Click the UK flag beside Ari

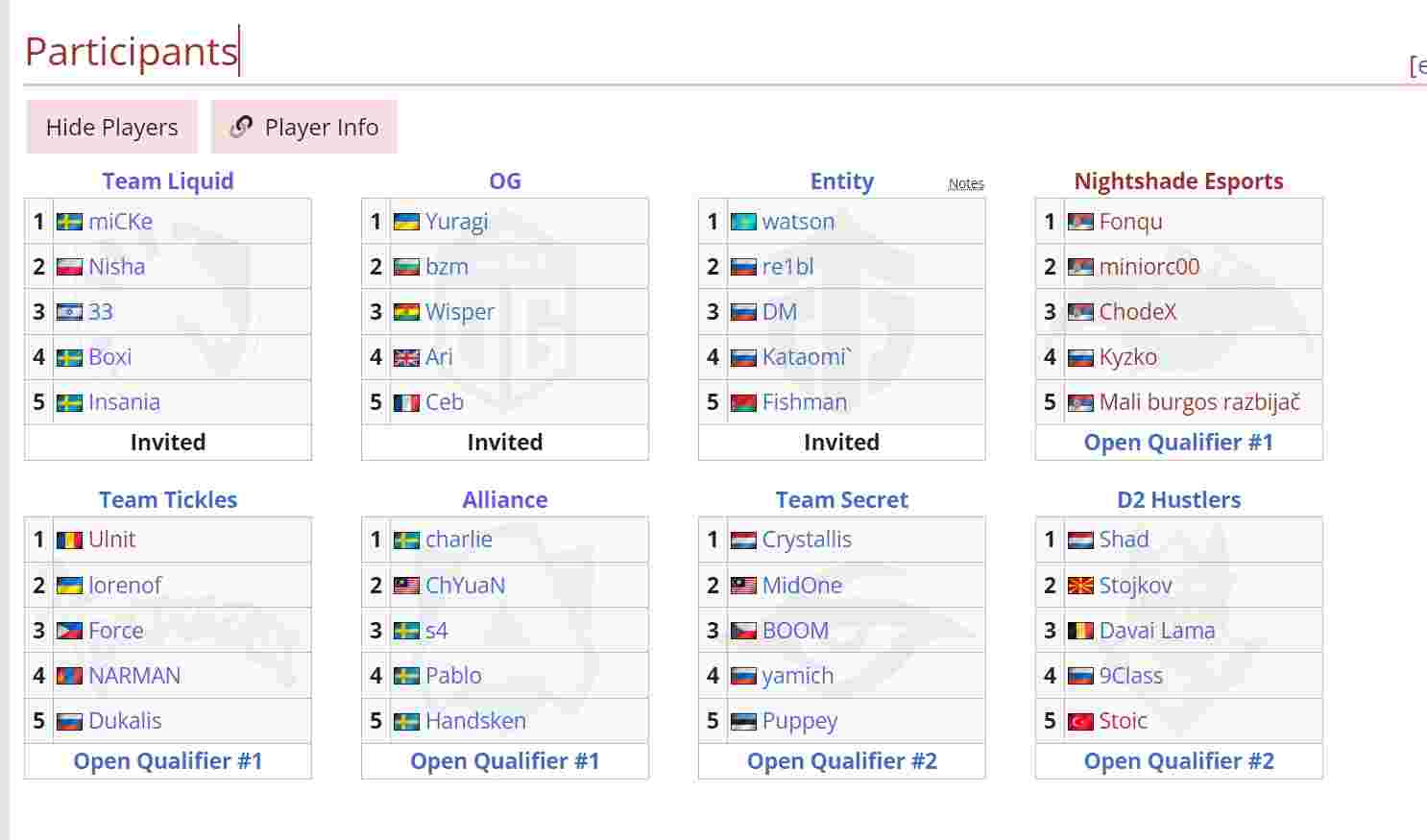[x=406, y=357]
